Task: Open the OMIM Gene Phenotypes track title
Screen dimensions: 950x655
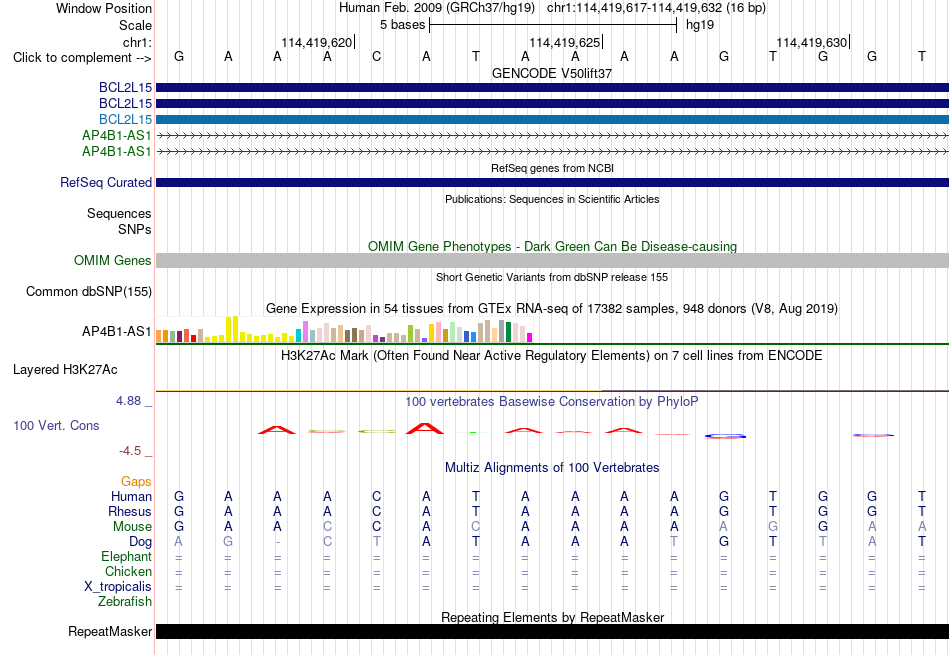Action: coord(552,247)
